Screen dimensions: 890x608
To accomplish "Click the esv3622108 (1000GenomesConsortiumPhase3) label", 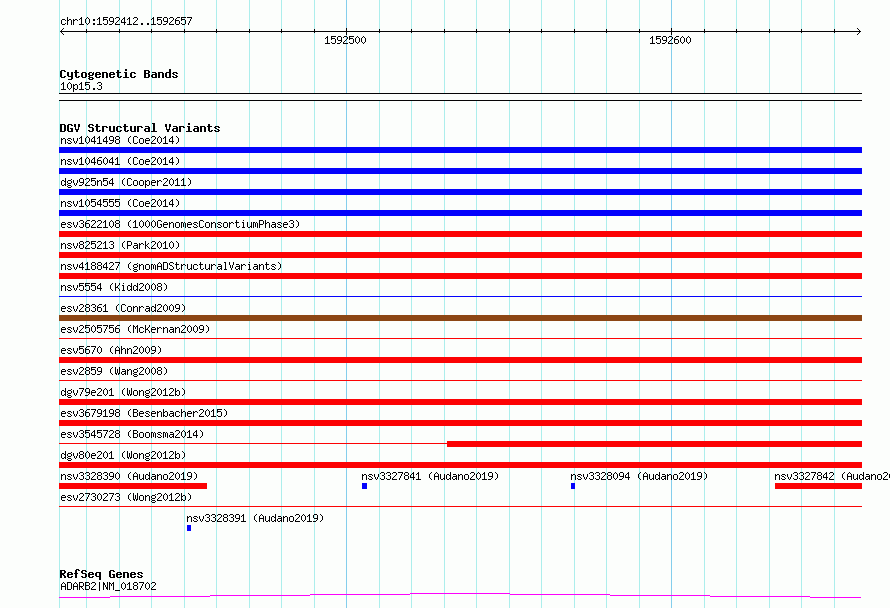I will 180,224.
